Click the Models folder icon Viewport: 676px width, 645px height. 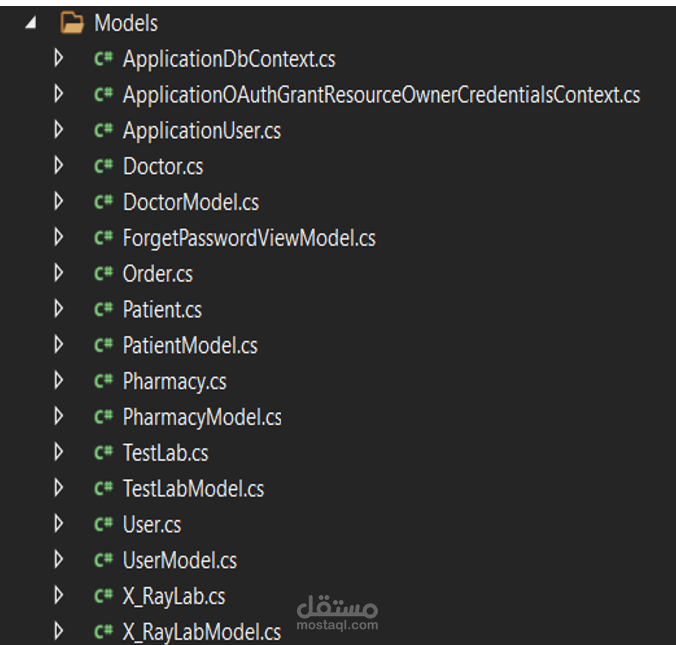pos(72,23)
